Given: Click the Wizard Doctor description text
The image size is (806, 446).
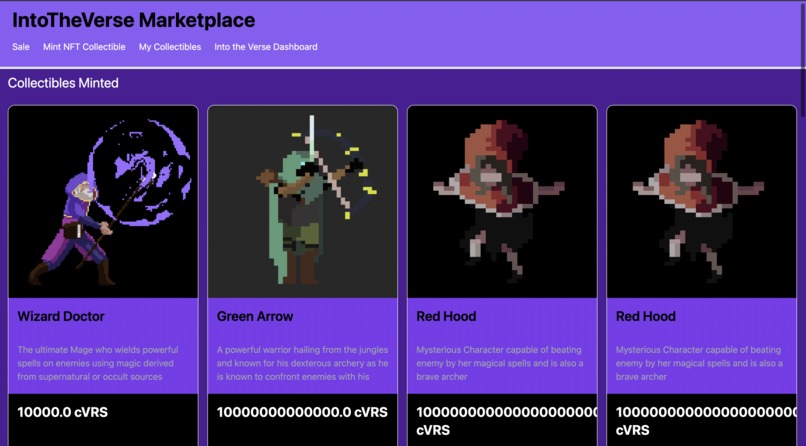Looking at the screenshot, I should click(x=98, y=363).
